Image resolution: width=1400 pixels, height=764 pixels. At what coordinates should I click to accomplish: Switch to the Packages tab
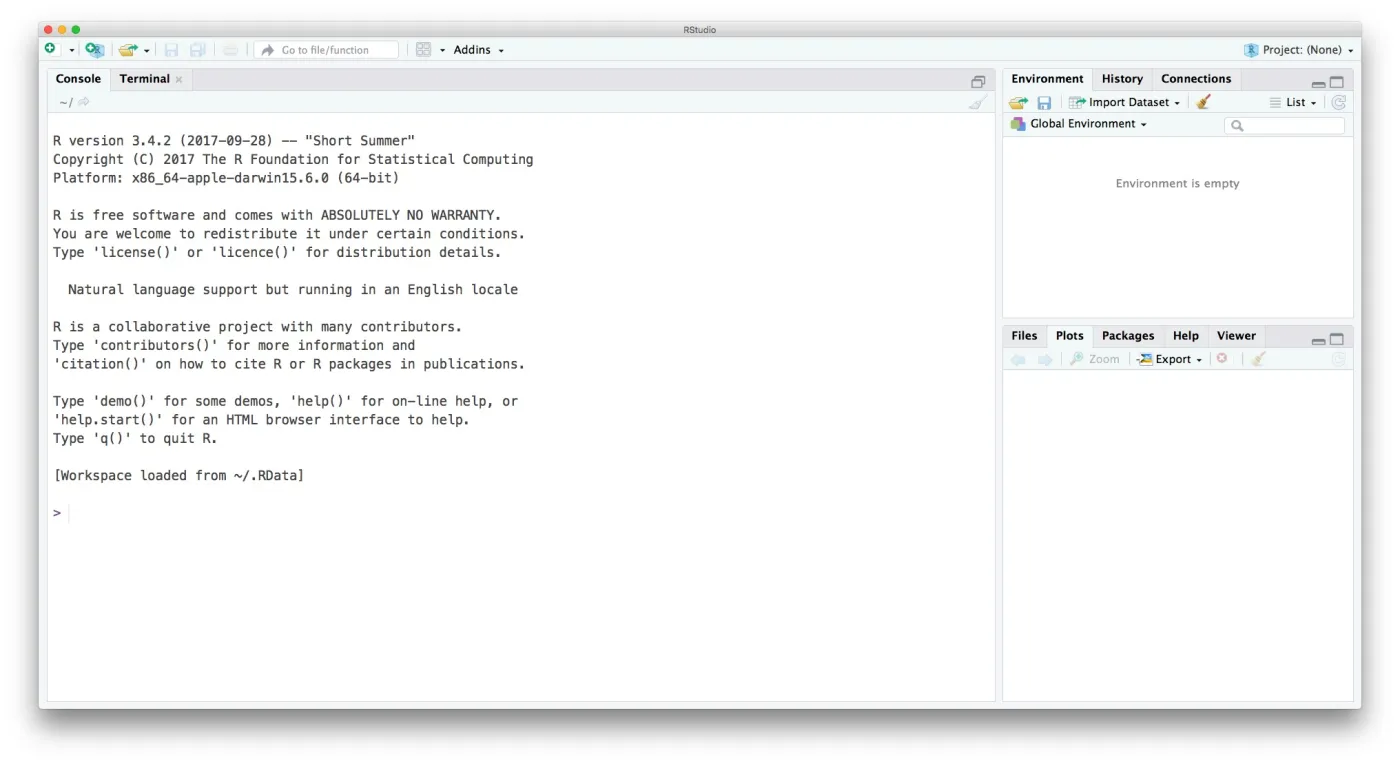[1128, 336]
